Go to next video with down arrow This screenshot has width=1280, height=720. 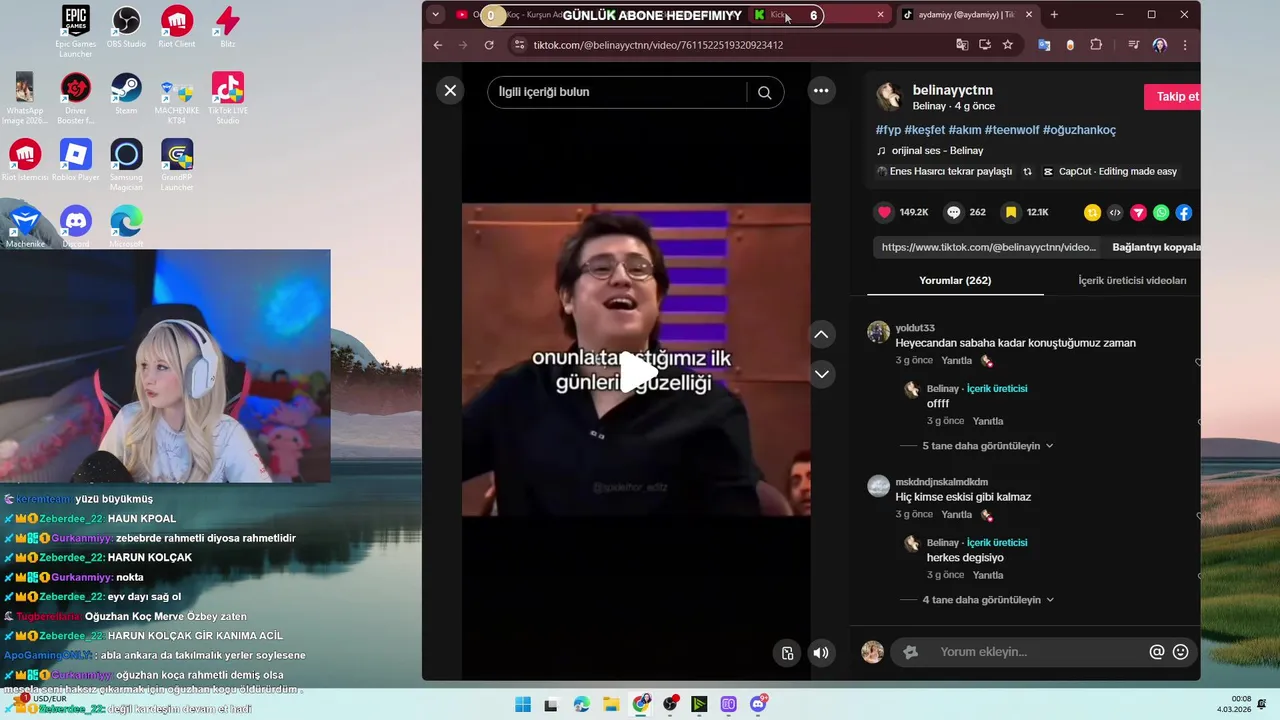point(821,374)
